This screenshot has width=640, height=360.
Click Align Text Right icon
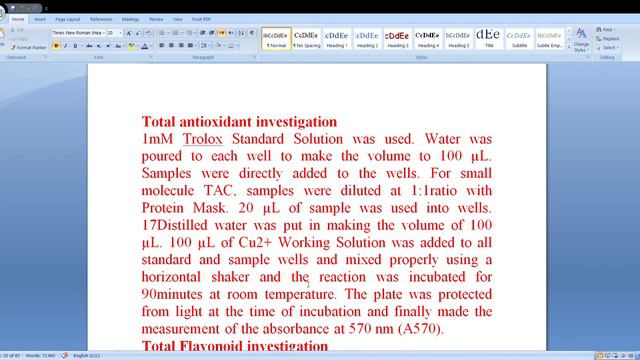click(181, 45)
